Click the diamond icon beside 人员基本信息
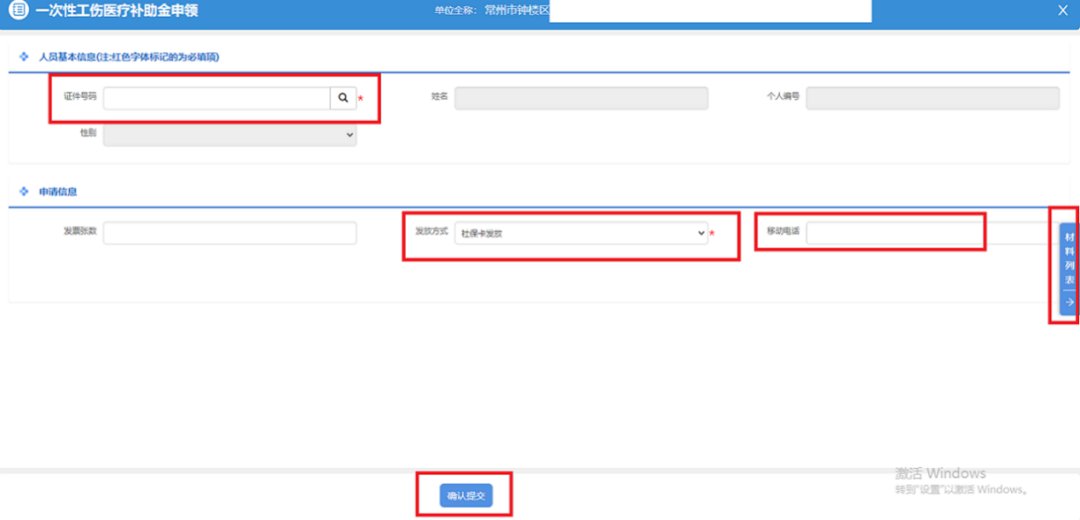 pyautogui.click(x=24, y=56)
